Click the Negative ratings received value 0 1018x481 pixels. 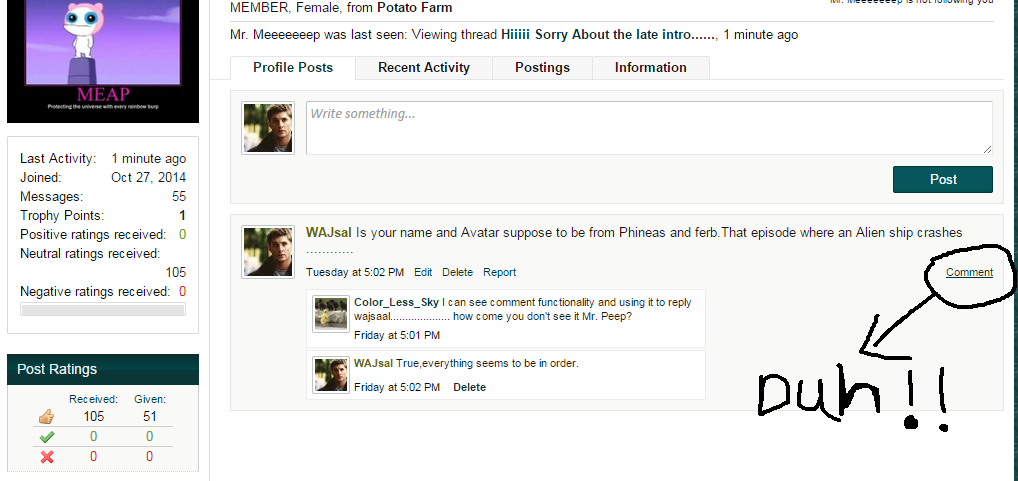pos(182,291)
